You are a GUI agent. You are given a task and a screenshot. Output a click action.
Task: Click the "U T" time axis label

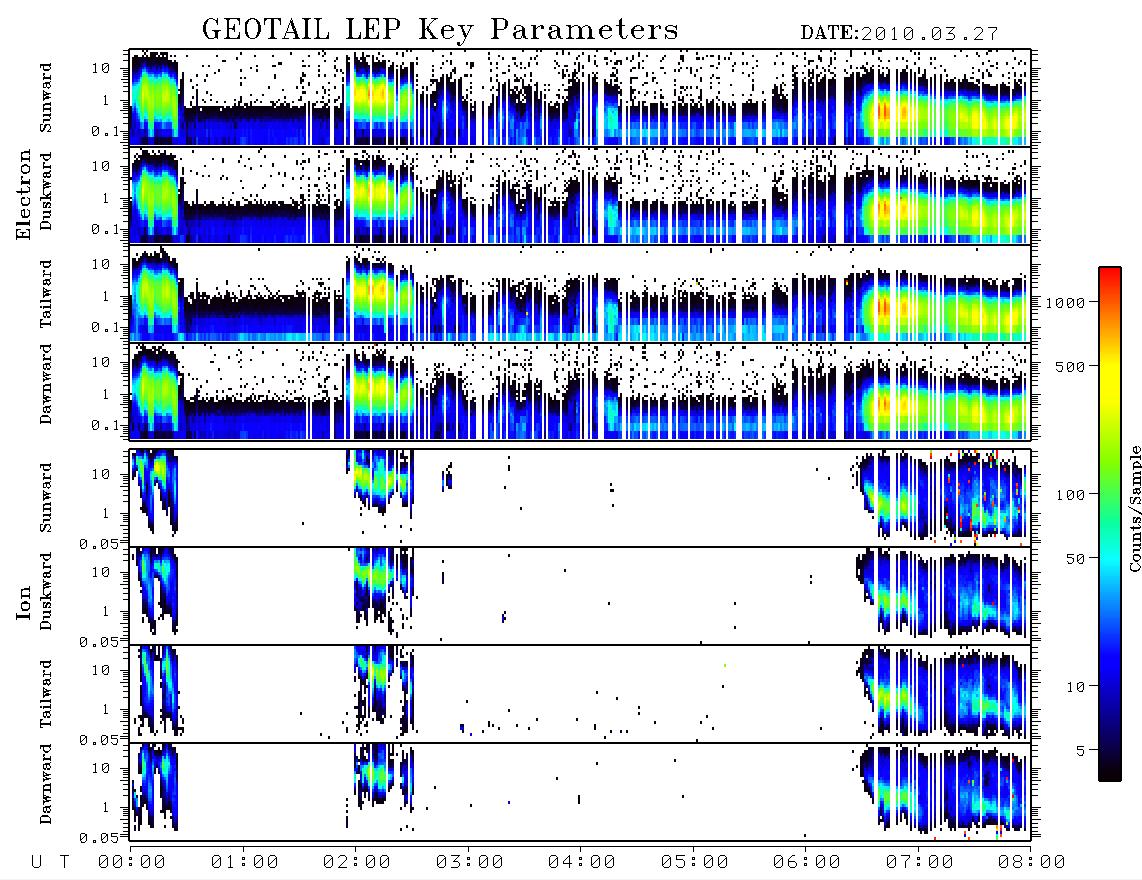click(x=50, y=862)
